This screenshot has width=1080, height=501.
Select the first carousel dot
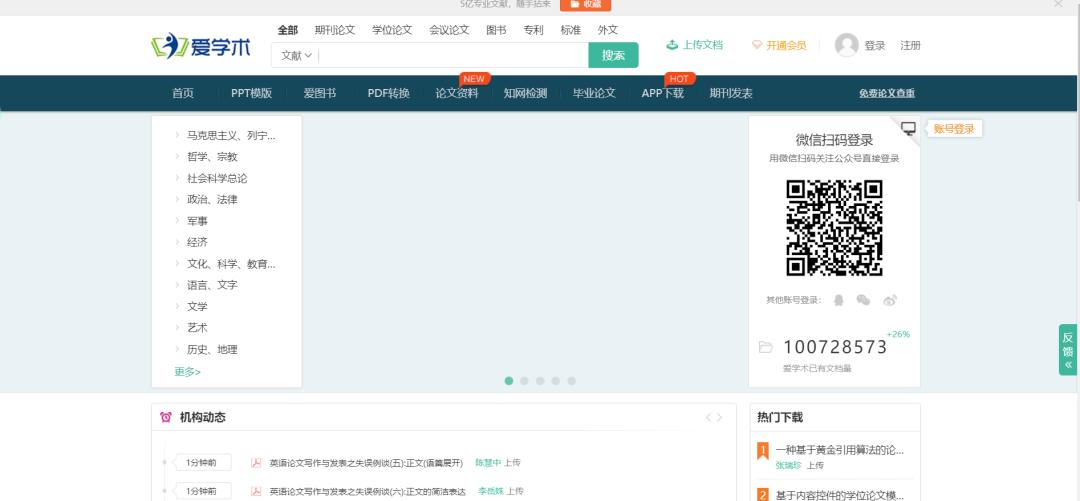point(508,380)
